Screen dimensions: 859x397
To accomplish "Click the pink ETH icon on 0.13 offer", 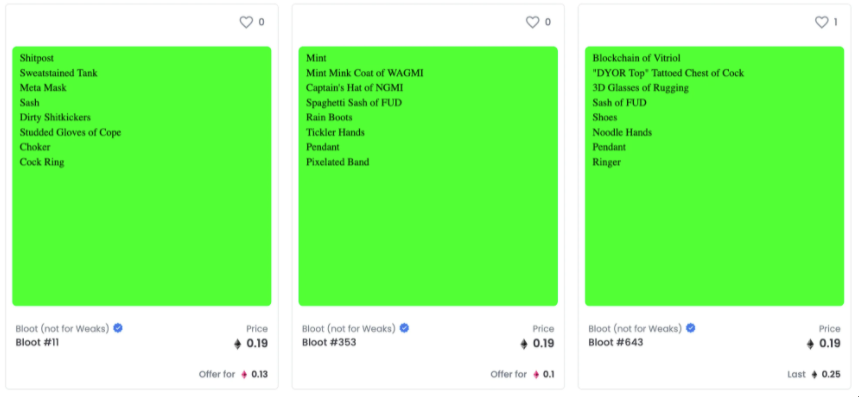I will (244, 375).
